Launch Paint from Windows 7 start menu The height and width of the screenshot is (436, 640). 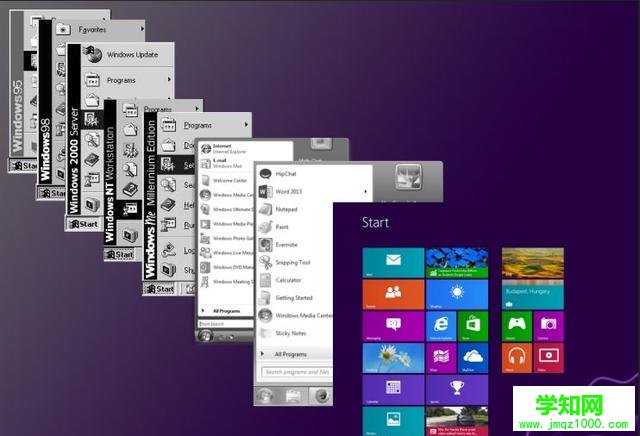(x=282, y=227)
